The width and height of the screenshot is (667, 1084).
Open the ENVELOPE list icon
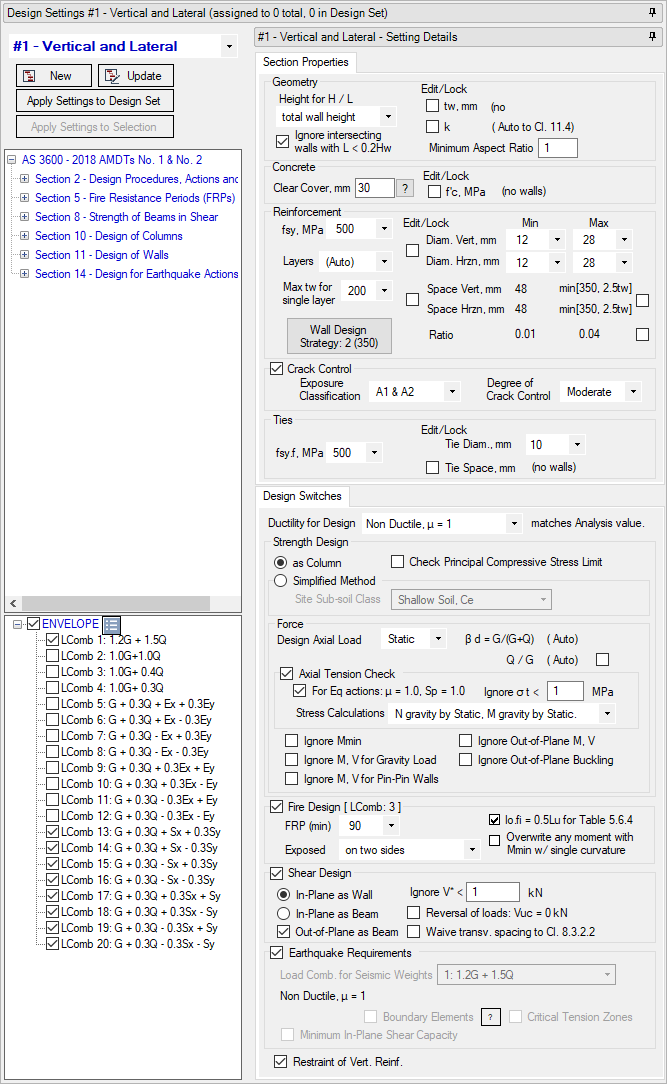point(111,625)
